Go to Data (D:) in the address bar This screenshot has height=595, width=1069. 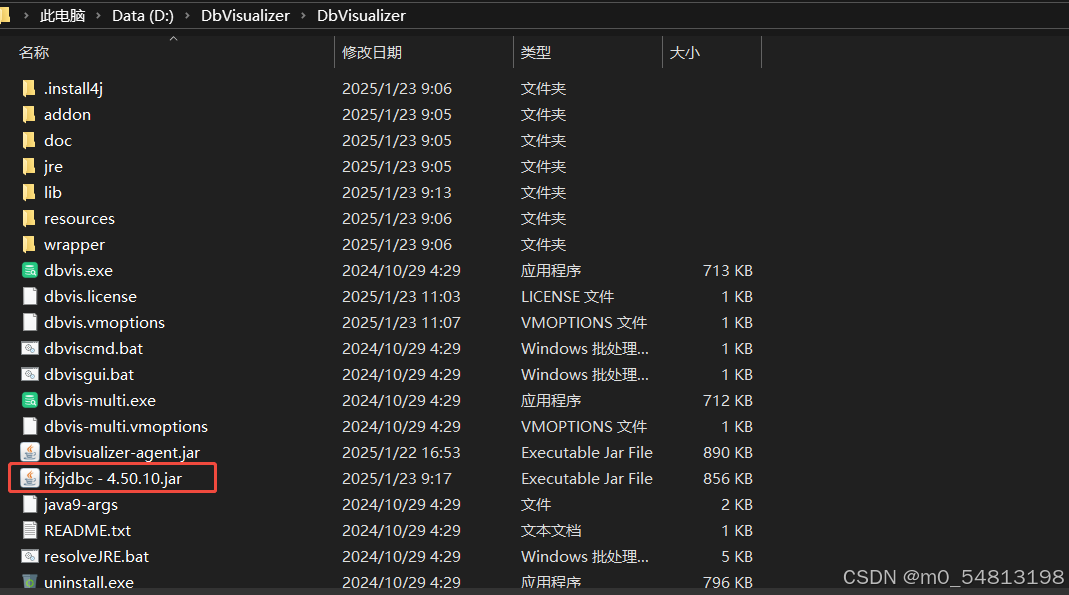click(142, 15)
